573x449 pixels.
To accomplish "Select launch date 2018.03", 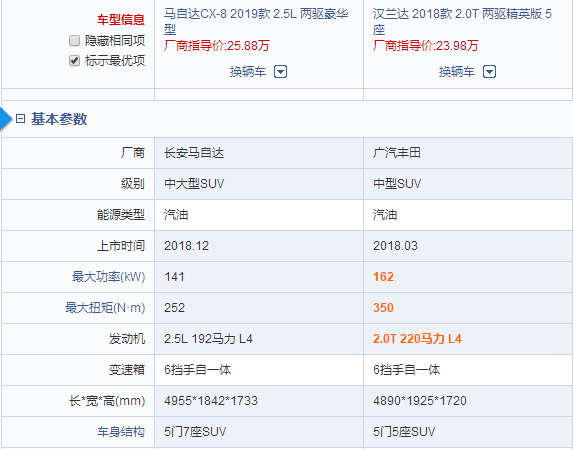I will pyautogui.click(x=395, y=246).
